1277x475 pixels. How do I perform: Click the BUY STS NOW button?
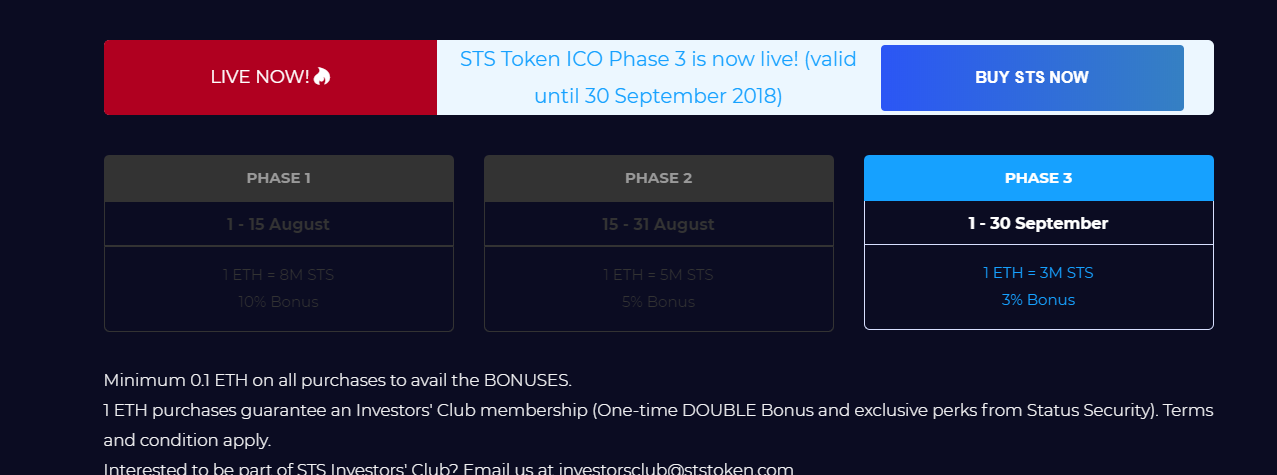(1032, 78)
